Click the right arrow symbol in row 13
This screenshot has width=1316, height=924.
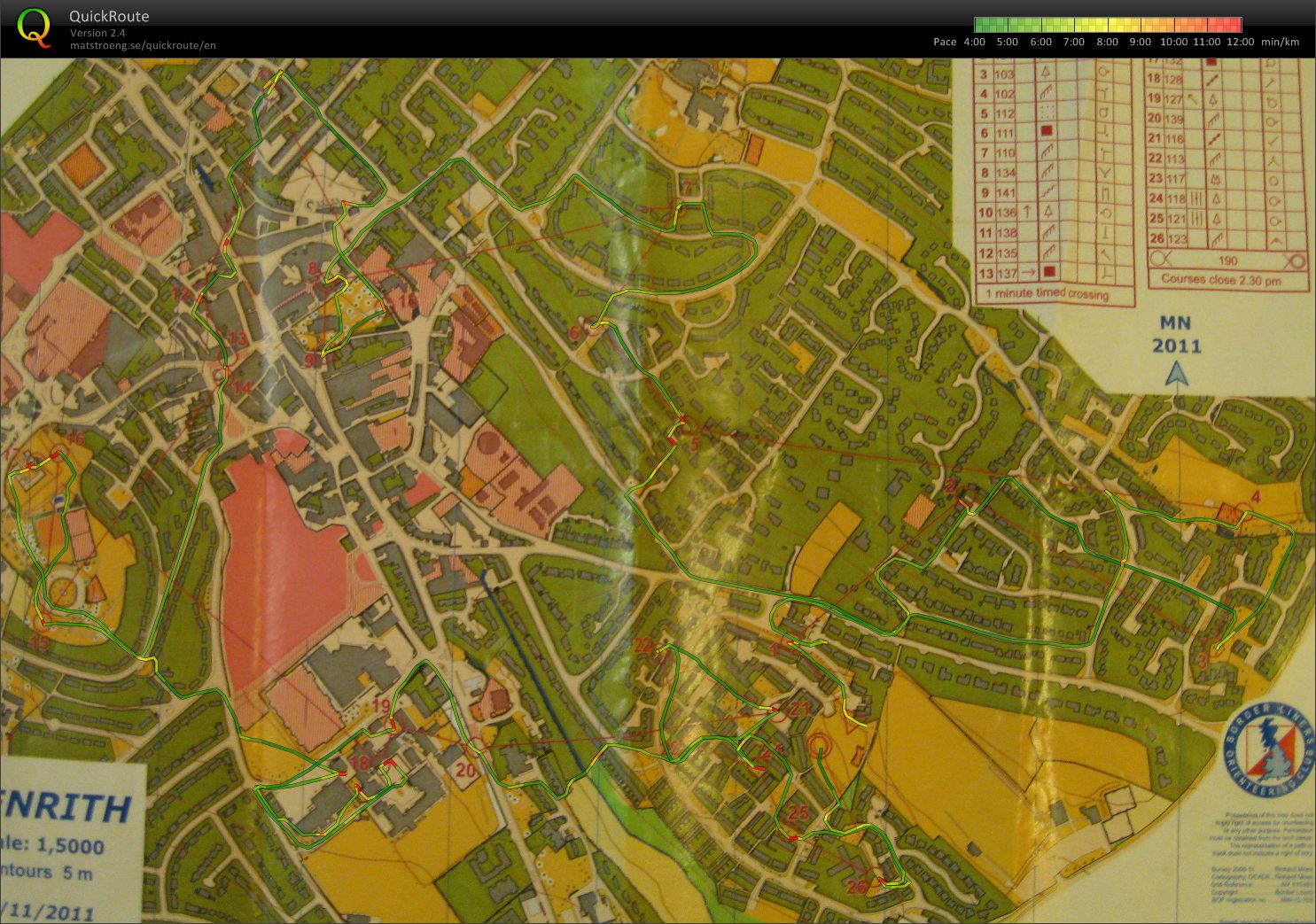[1029, 272]
